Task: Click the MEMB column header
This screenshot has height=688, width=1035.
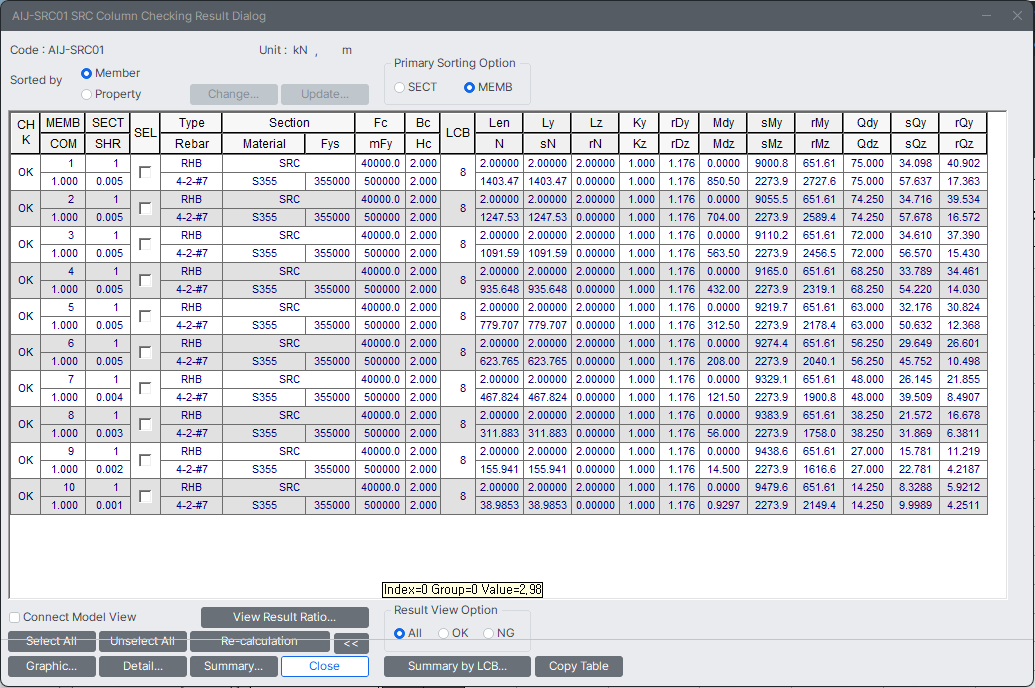Action: [63, 123]
